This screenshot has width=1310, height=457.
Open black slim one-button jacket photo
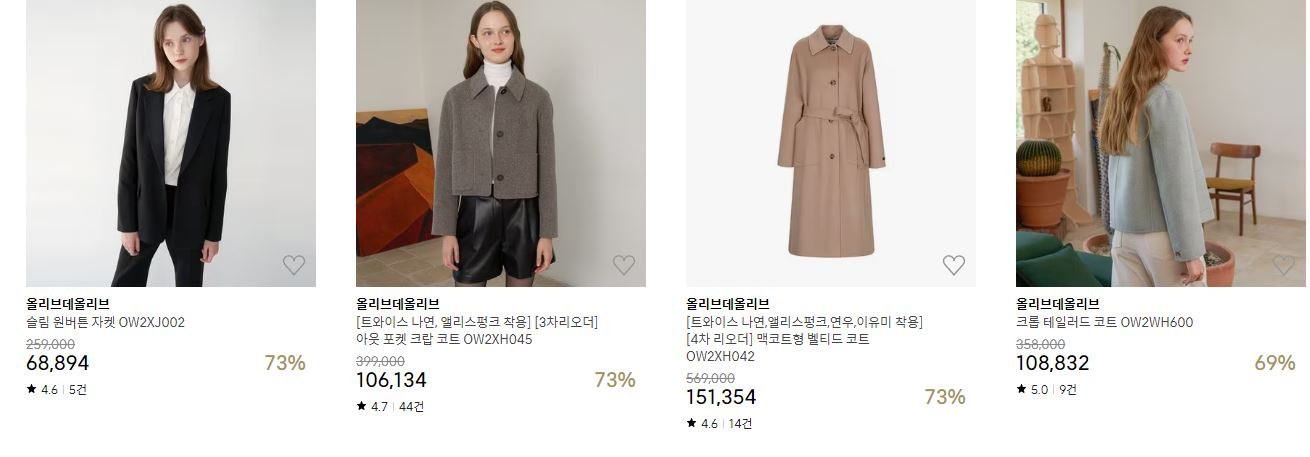pos(171,143)
